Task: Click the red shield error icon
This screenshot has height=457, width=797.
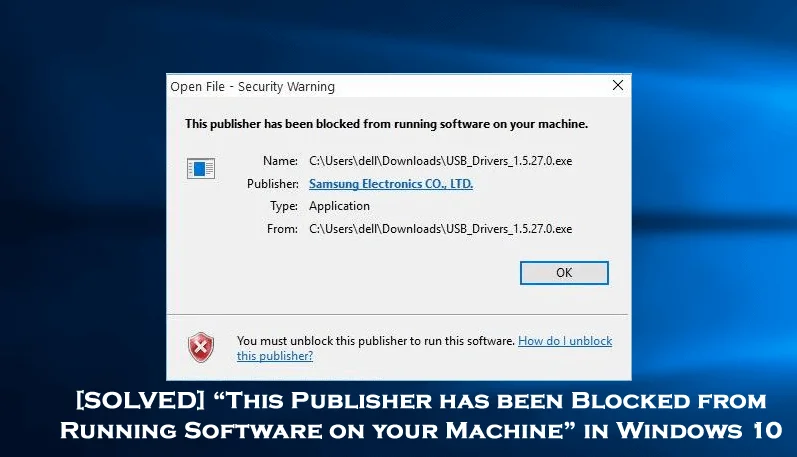Action: click(x=201, y=348)
